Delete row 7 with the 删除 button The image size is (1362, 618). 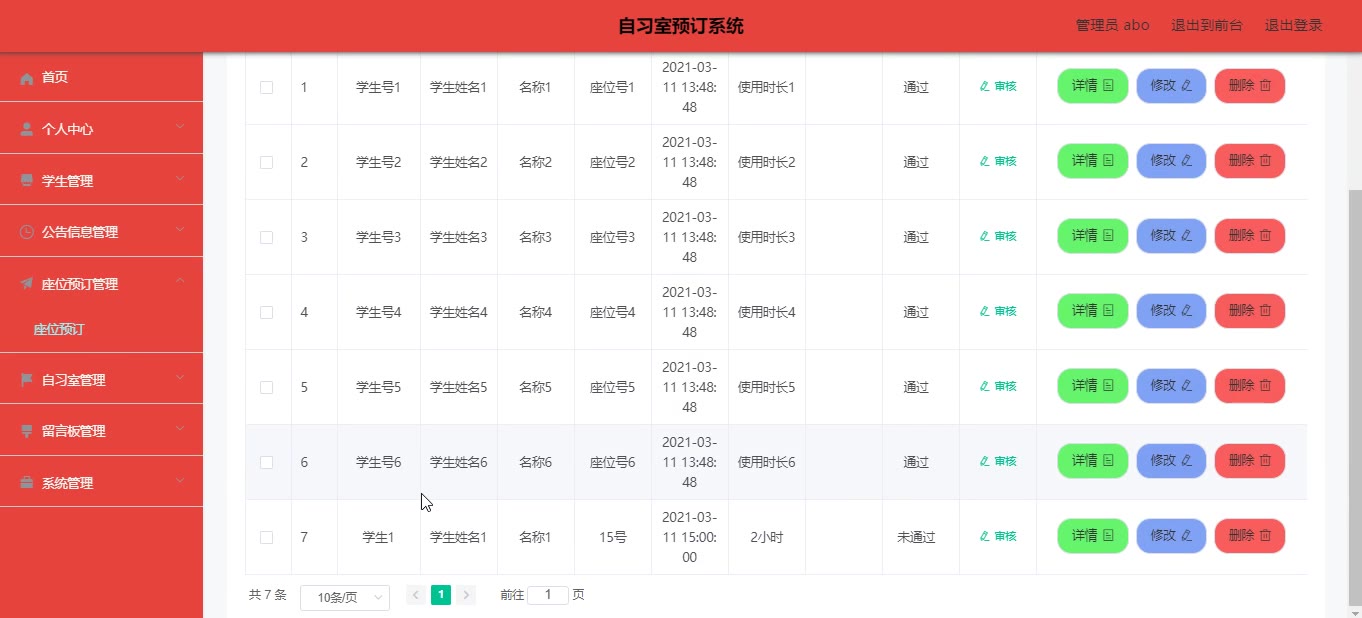point(1249,536)
